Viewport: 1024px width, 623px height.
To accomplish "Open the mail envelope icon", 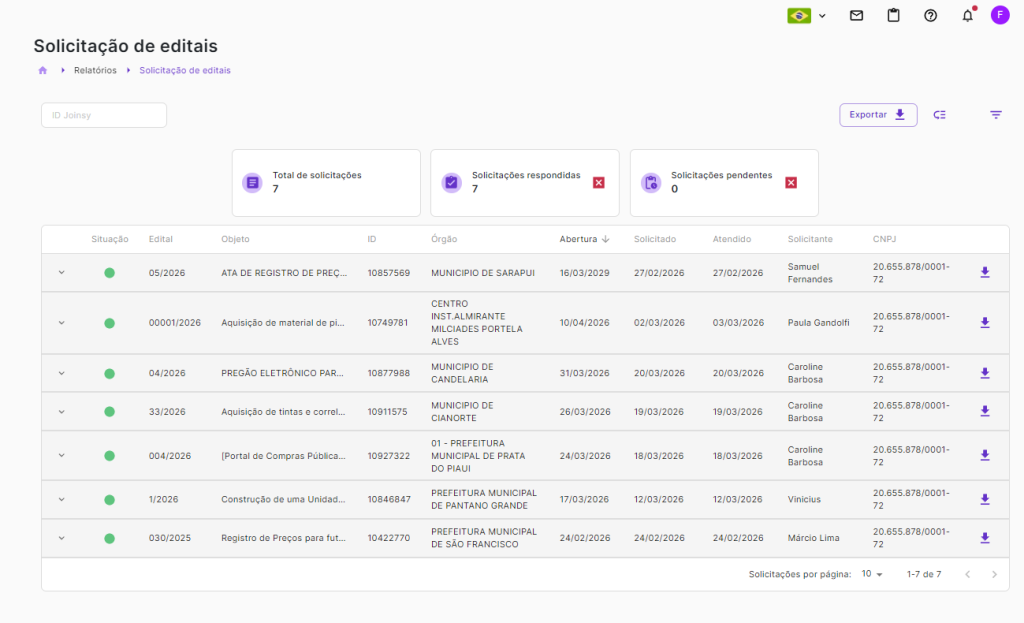I will point(856,15).
